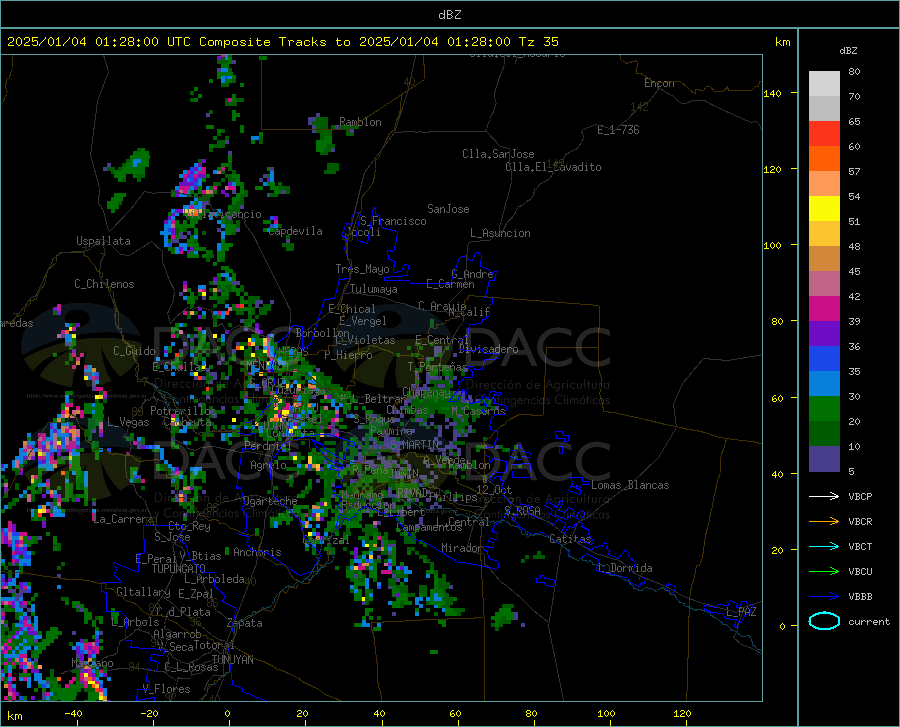Viewport: 900px width, 727px height.
Task: Select the slate purple 5 dBZ swatch
Action: (824, 459)
